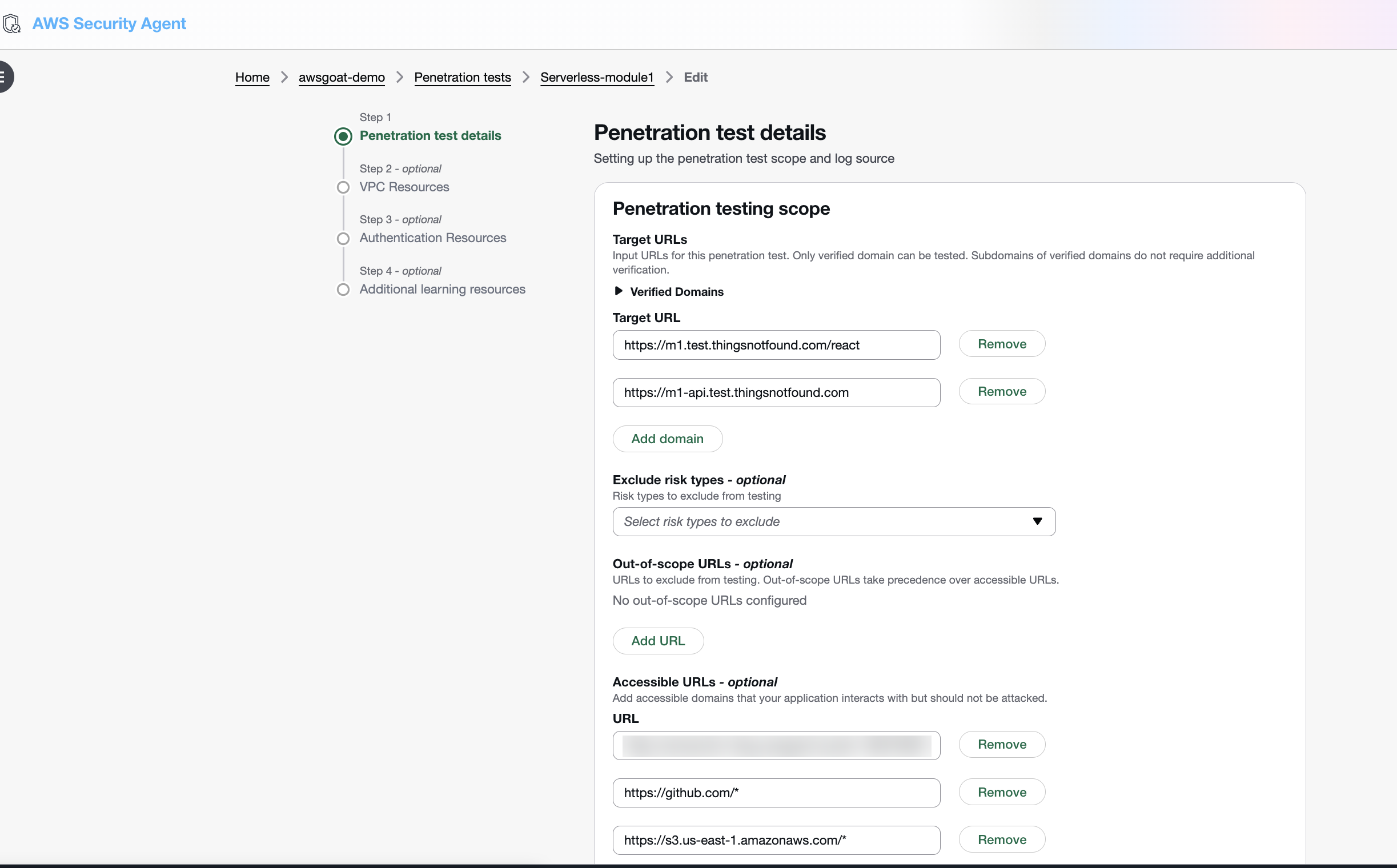Click the AWS Security Agent shield logo
This screenshot has width=1397, height=868.
click(13, 23)
